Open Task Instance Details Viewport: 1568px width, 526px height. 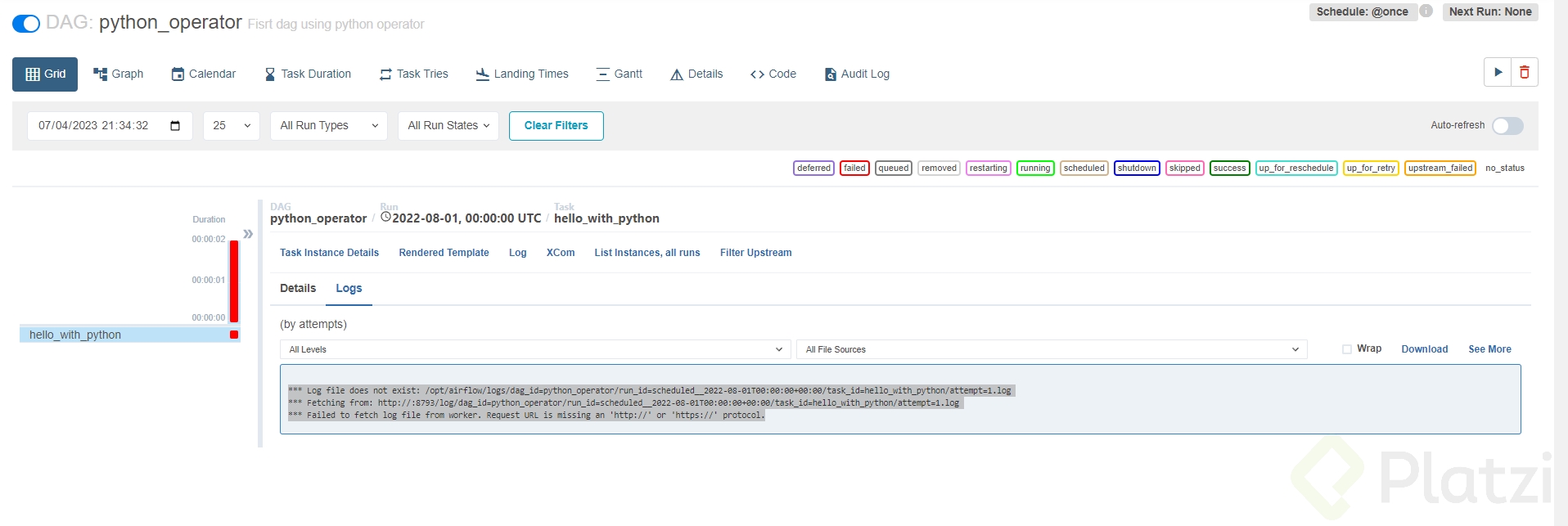329,253
